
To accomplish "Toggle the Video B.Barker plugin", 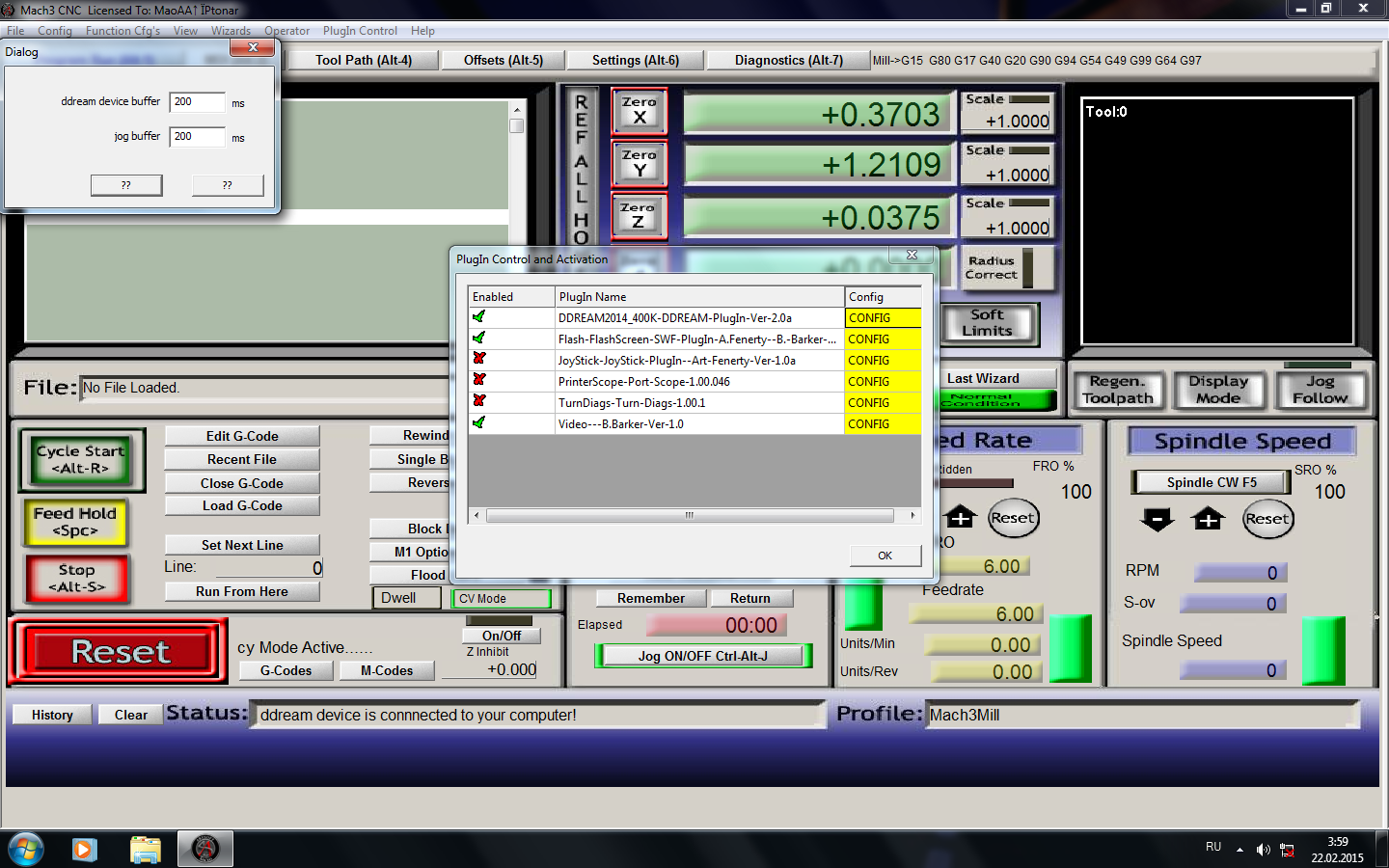I will click(x=479, y=423).
